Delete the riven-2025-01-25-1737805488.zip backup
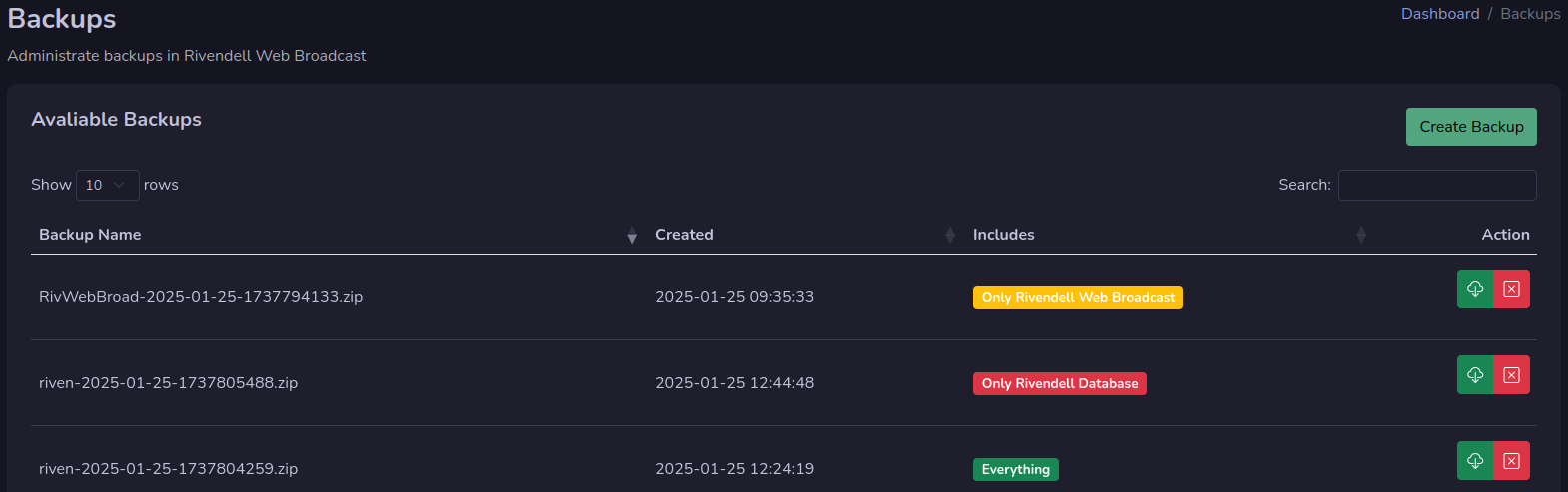This screenshot has height=492, width=1568. click(1512, 375)
